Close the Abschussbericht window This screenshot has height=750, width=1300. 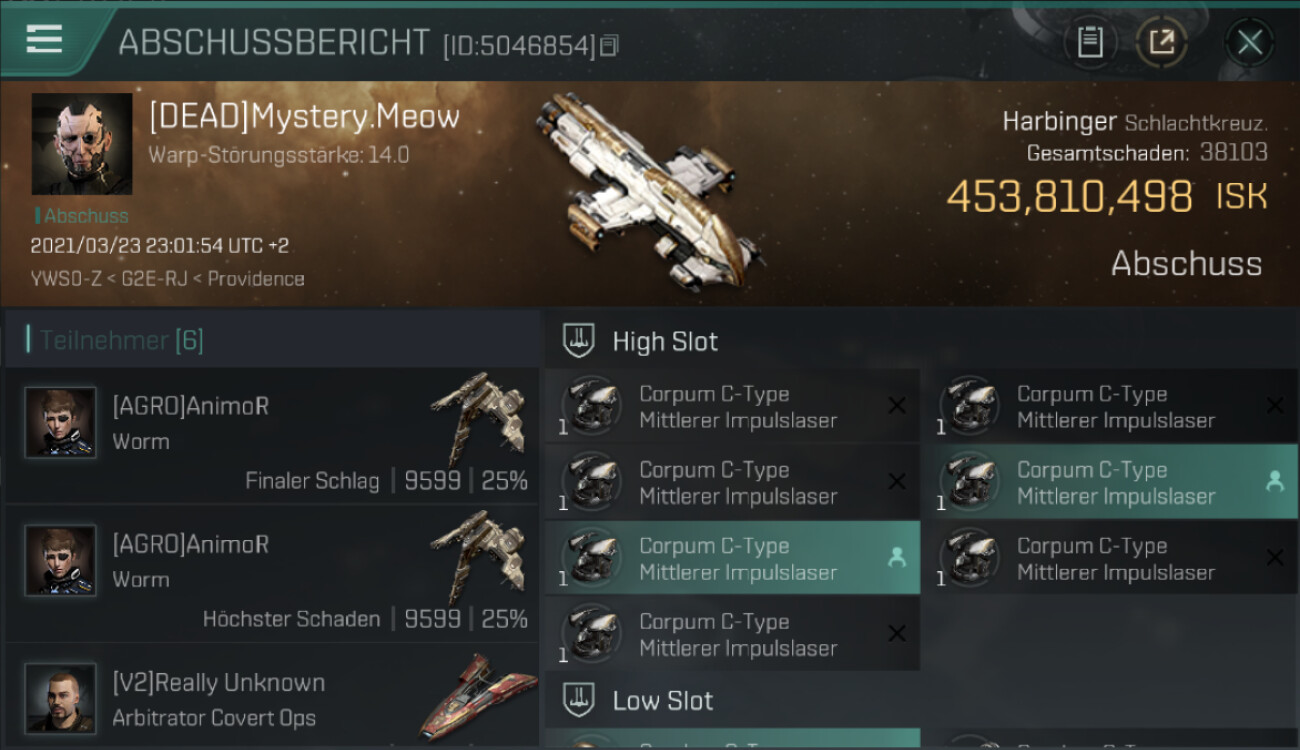(x=1249, y=42)
